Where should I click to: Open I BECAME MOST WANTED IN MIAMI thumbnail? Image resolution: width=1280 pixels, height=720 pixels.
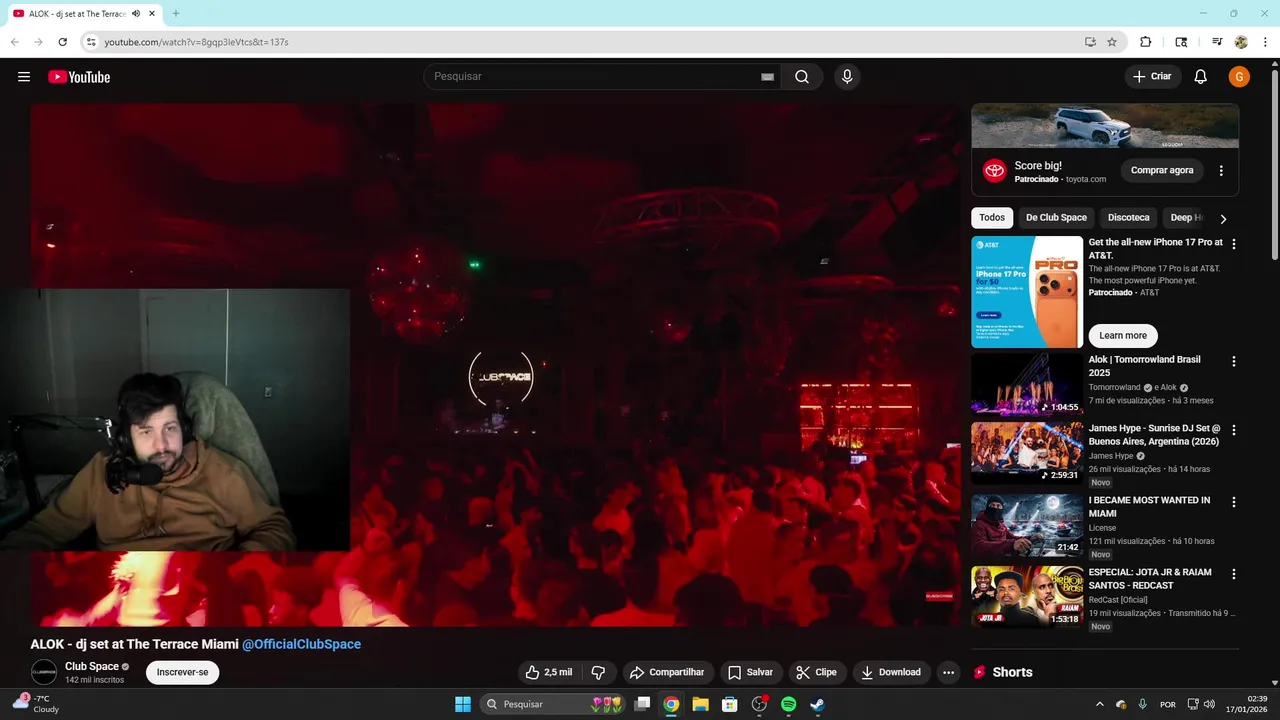1027,525
